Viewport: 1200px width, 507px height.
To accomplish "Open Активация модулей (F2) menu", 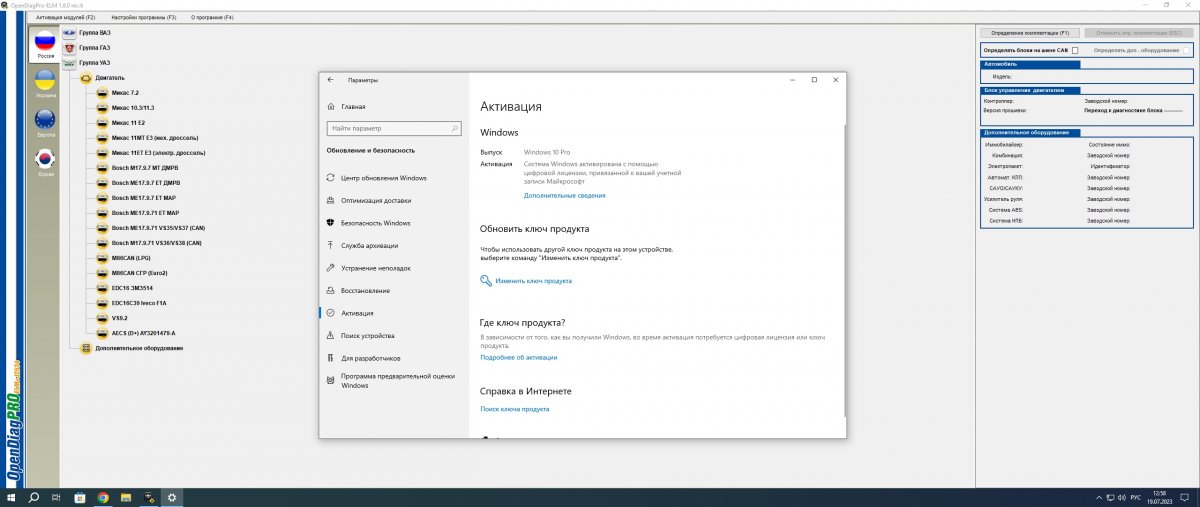I will 65,17.
